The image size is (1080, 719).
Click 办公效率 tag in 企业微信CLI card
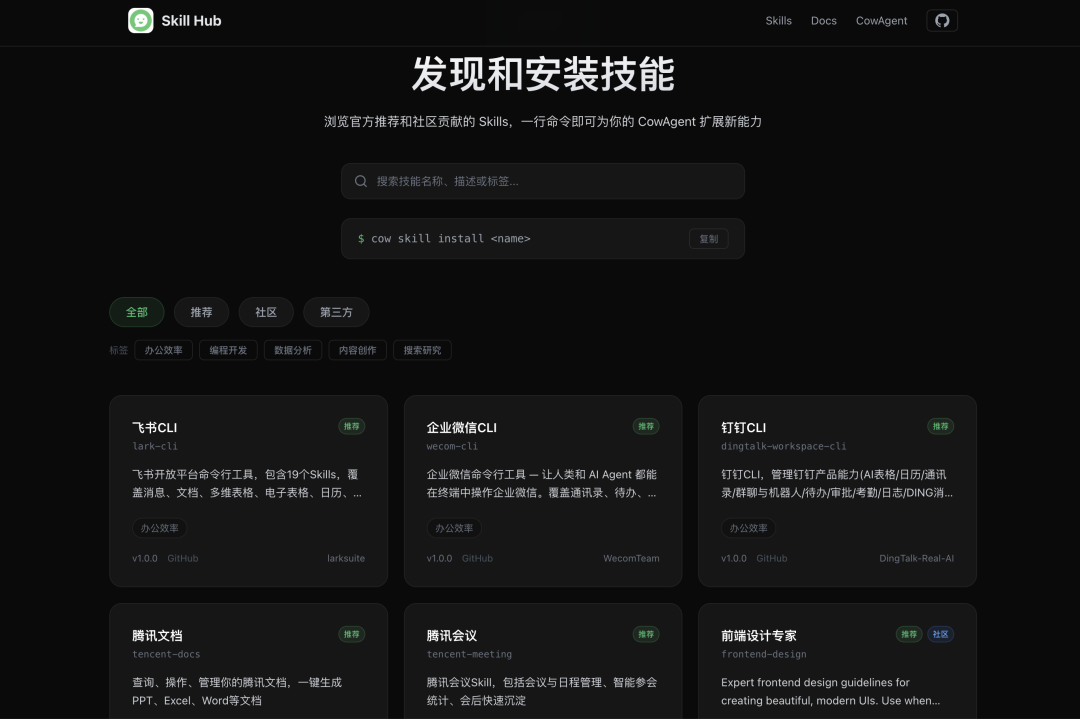[x=454, y=528]
